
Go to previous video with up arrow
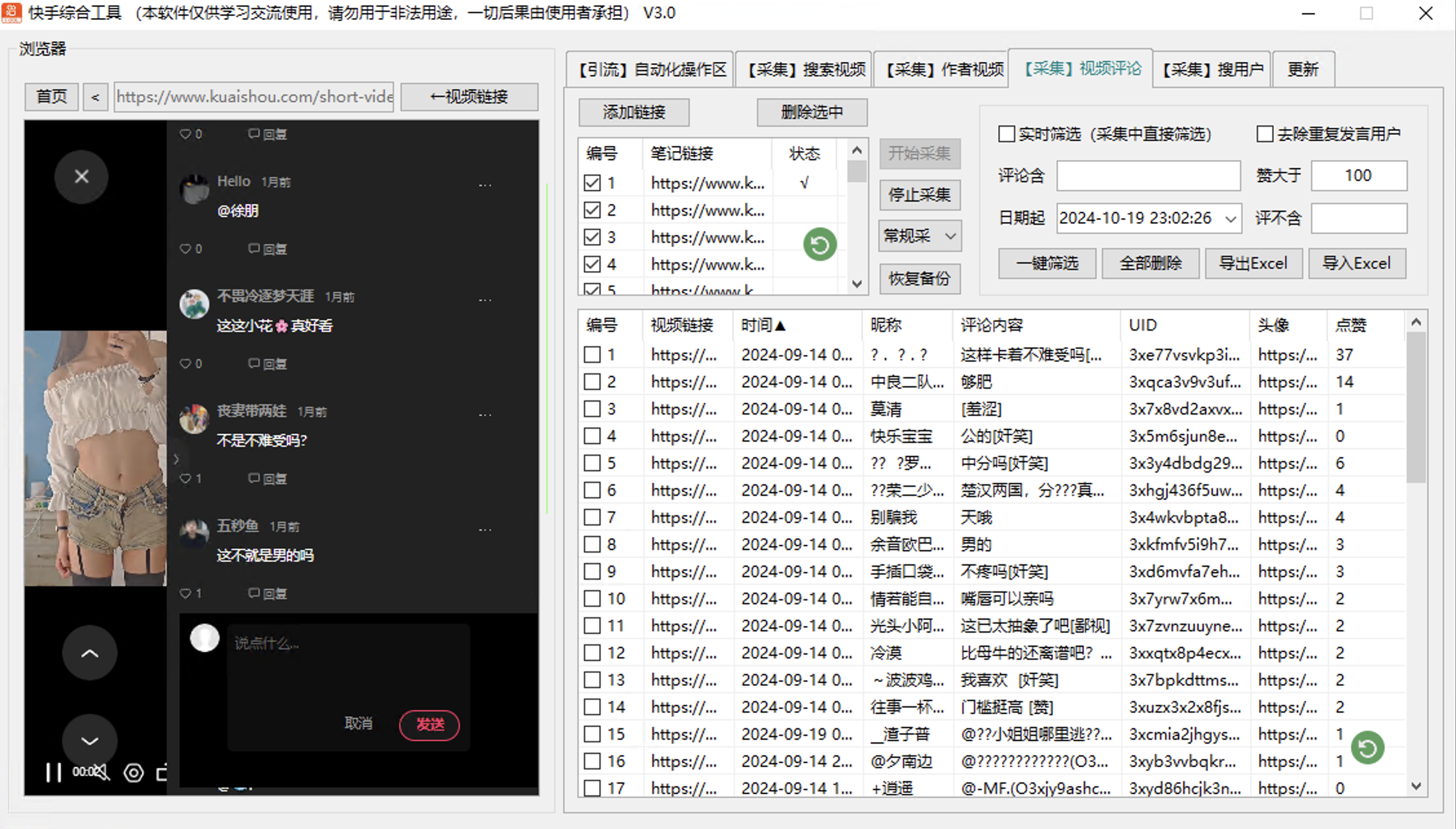tap(90, 653)
